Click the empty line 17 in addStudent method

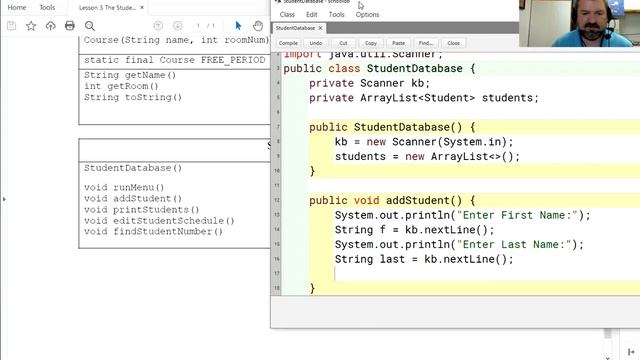coord(486,273)
